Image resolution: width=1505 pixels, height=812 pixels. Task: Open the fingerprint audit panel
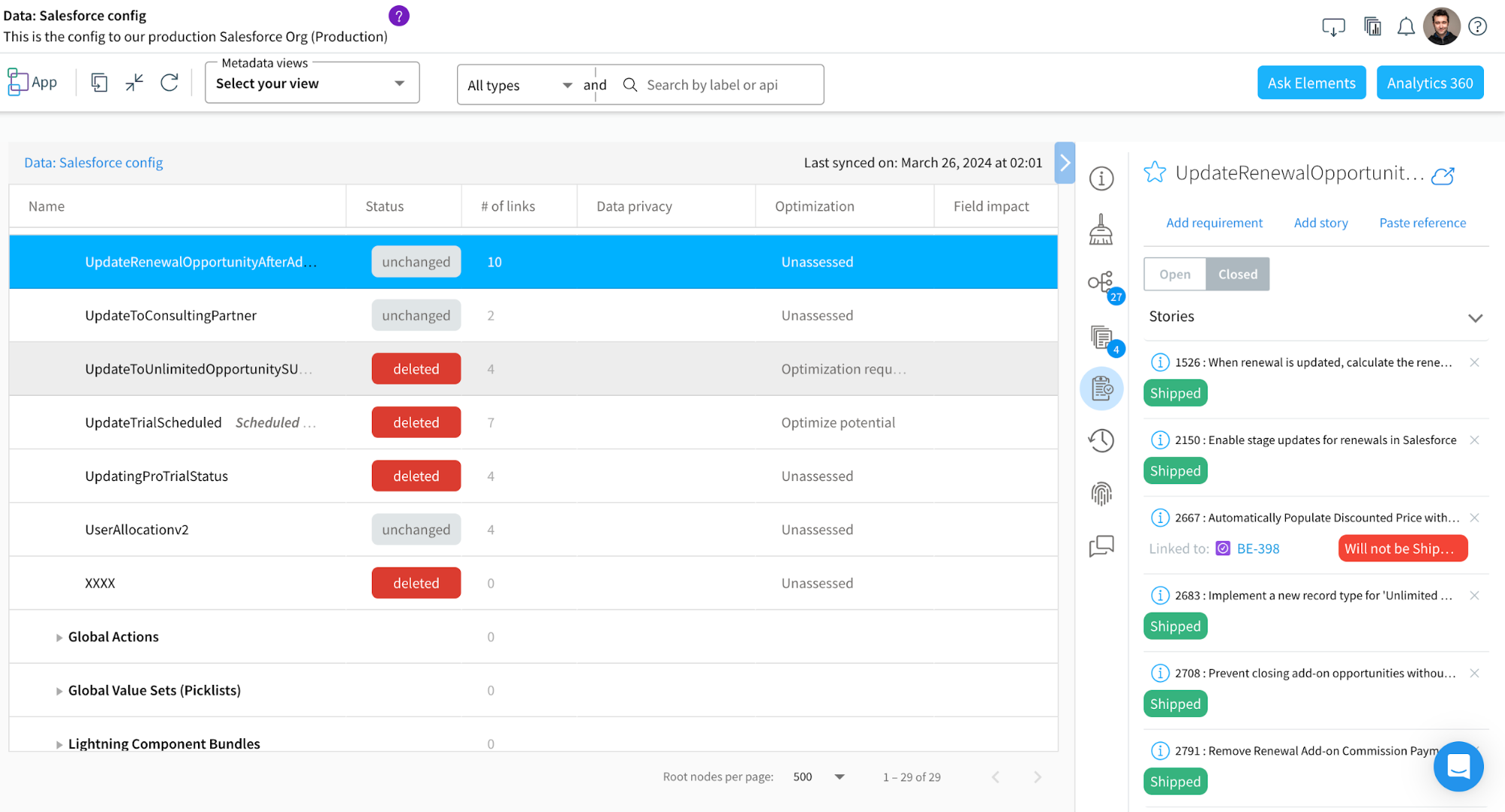pos(1101,493)
